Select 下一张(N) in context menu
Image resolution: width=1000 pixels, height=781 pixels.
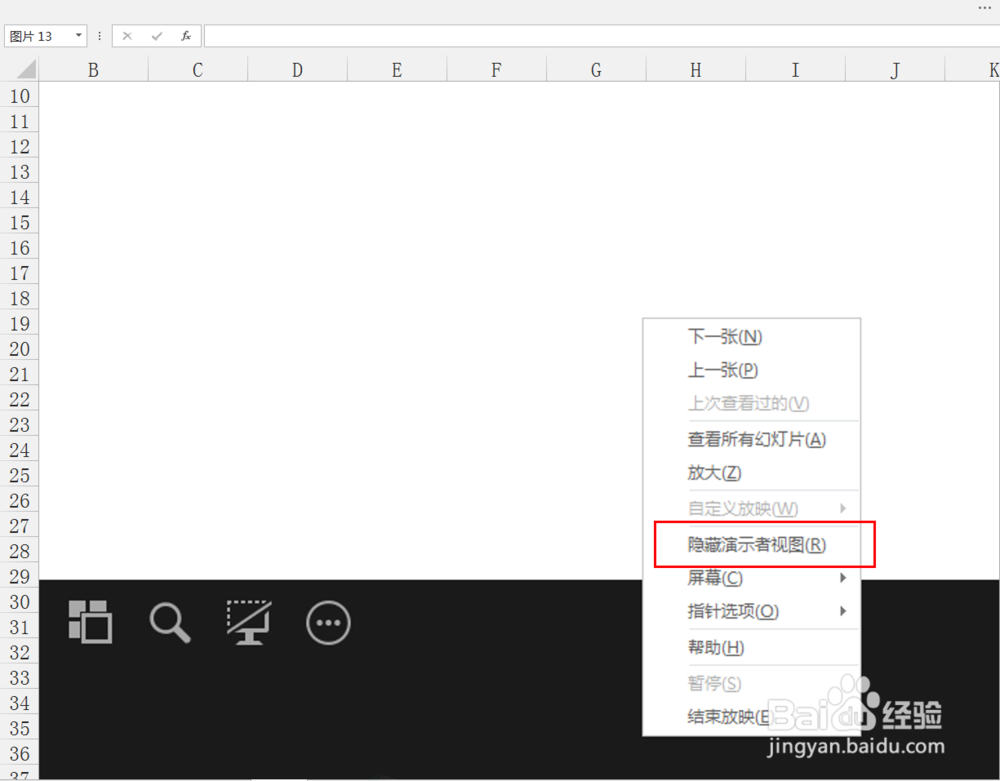tap(751, 336)
